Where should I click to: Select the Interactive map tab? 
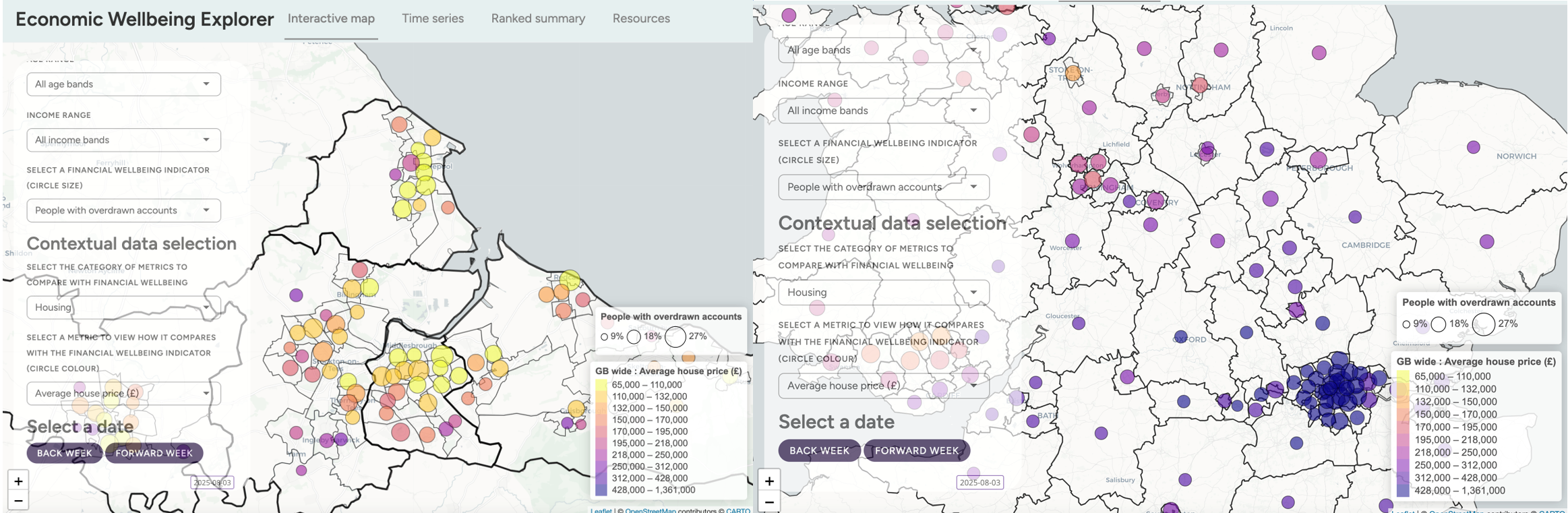coord(331,19)
